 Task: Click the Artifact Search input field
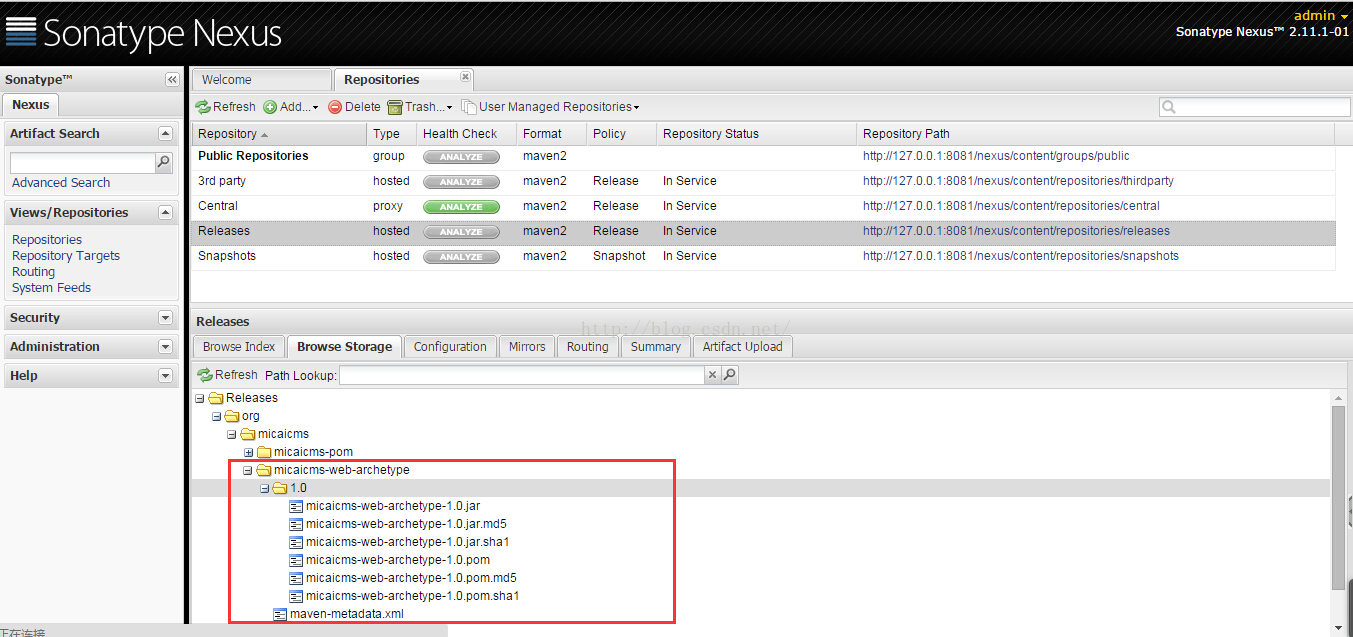tap(83, 163)
